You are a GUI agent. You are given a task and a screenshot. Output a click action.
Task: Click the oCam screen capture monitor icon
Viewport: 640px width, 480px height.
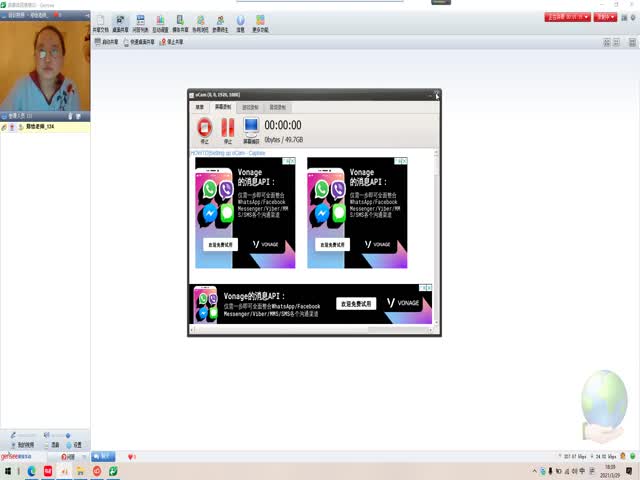(x=251, y=127)
